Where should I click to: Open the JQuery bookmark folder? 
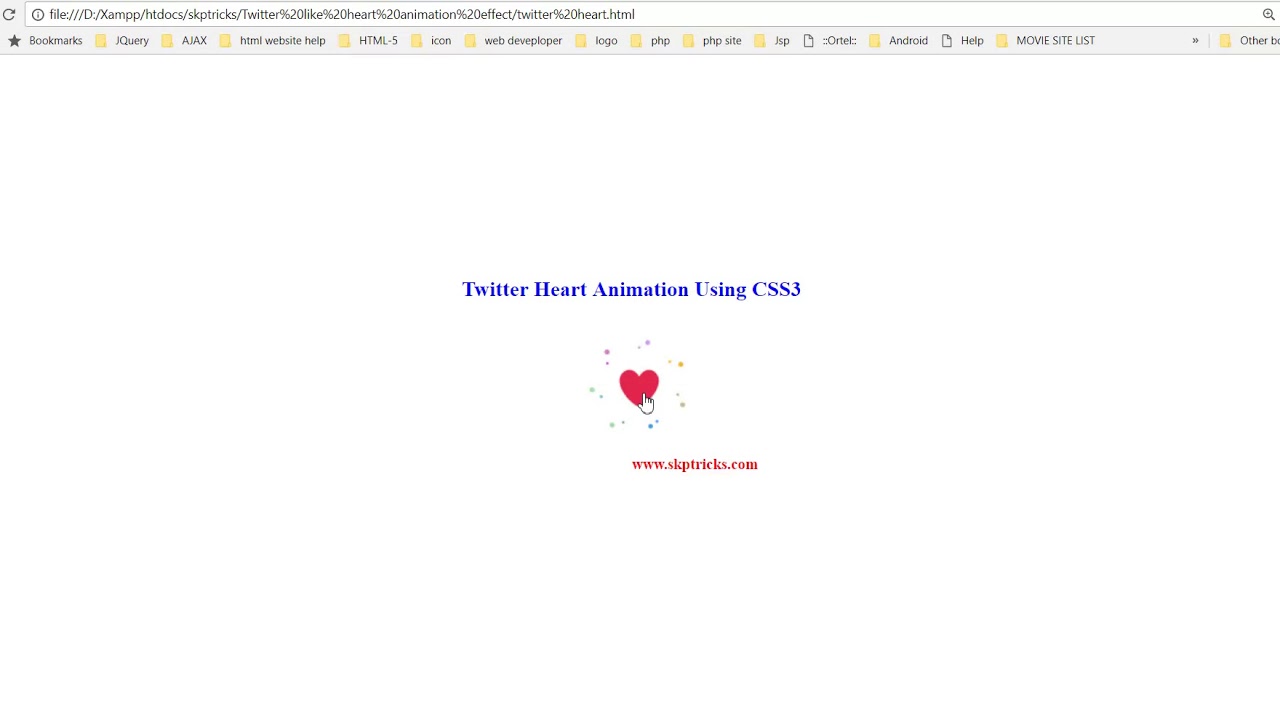pyautogui.click(x=122, y=40)
